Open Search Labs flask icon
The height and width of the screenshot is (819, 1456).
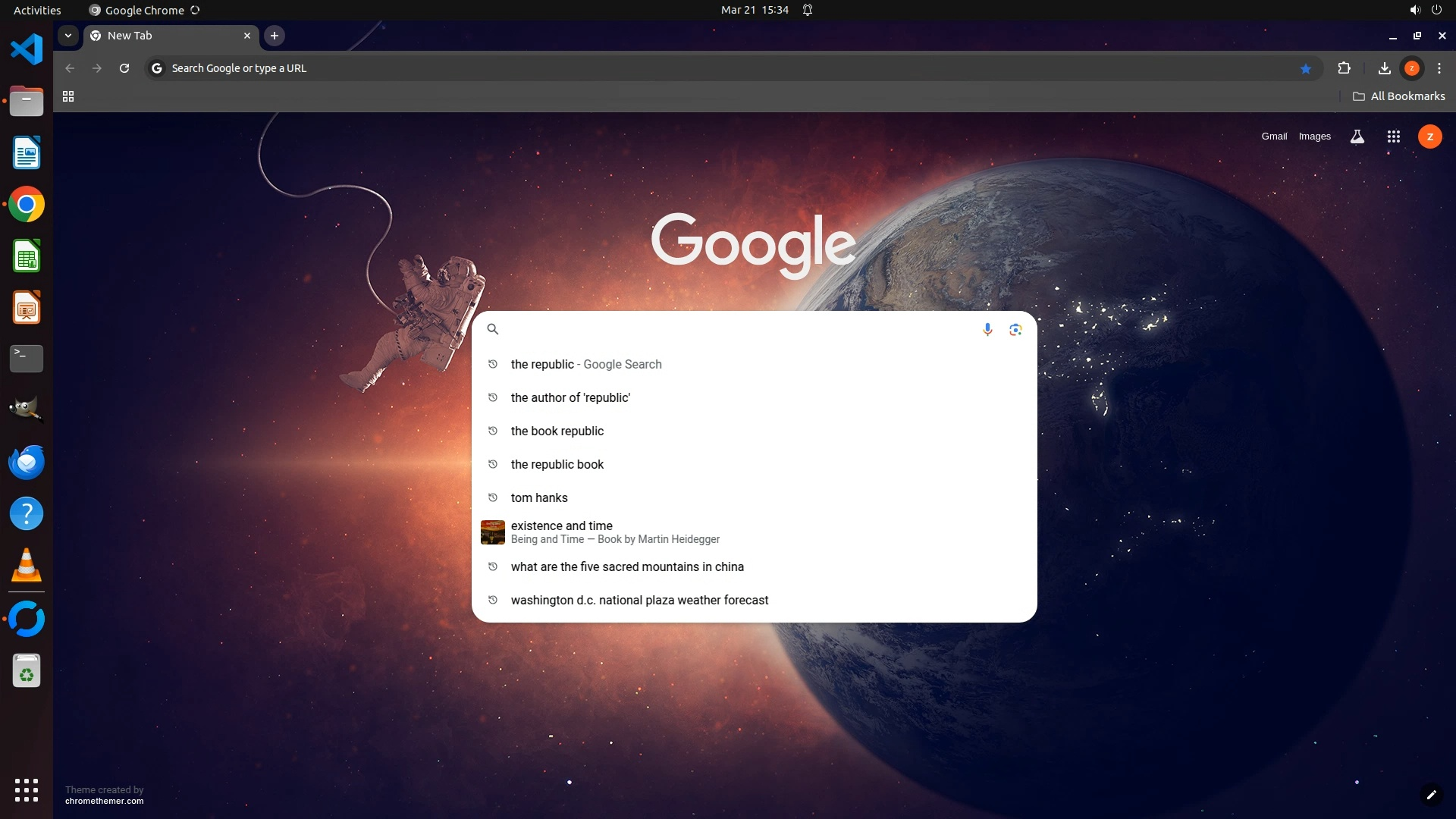coord(1357,136)
